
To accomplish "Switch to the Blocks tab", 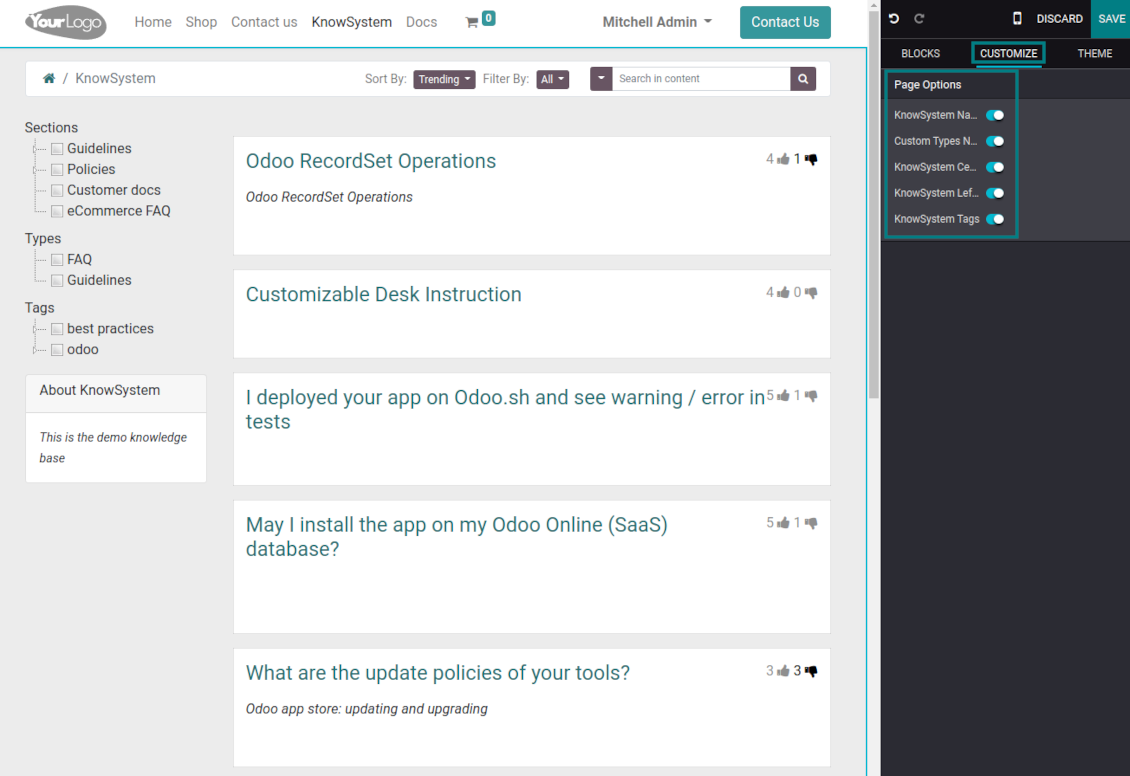I will pyautogui.click(x=920, y=54).
